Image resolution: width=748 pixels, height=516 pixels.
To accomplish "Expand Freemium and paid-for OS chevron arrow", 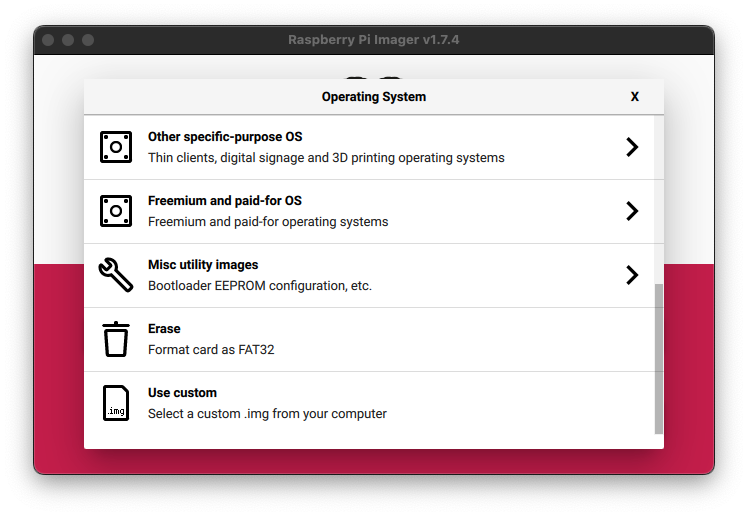I will point(632,211).
